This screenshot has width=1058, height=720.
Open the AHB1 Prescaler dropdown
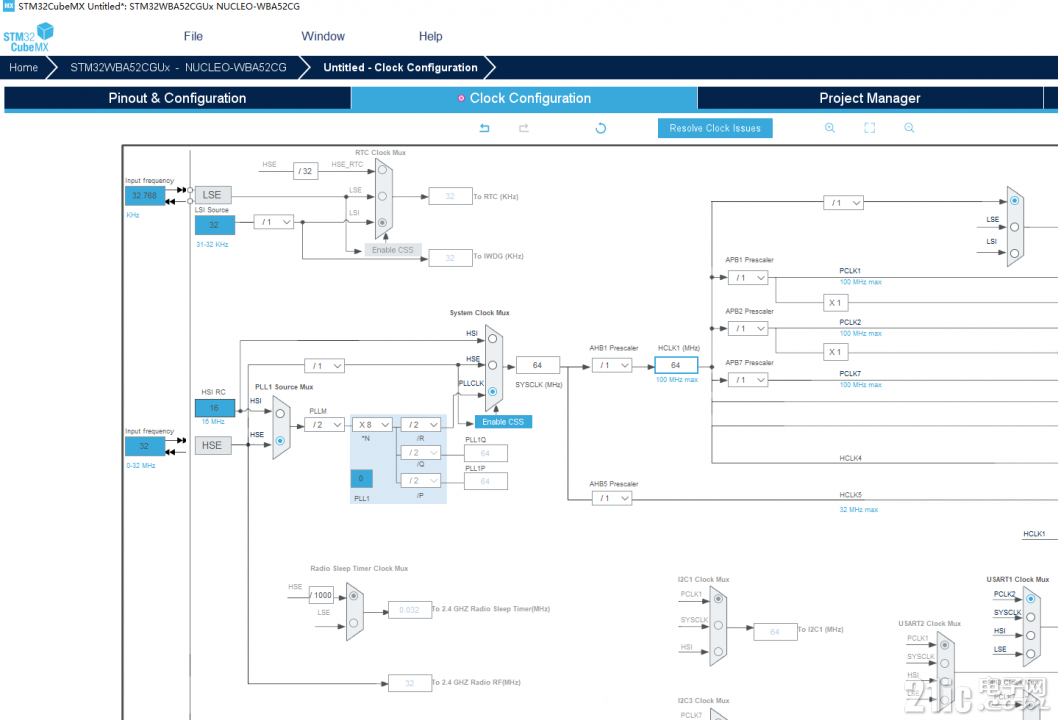tap(612, 365)
